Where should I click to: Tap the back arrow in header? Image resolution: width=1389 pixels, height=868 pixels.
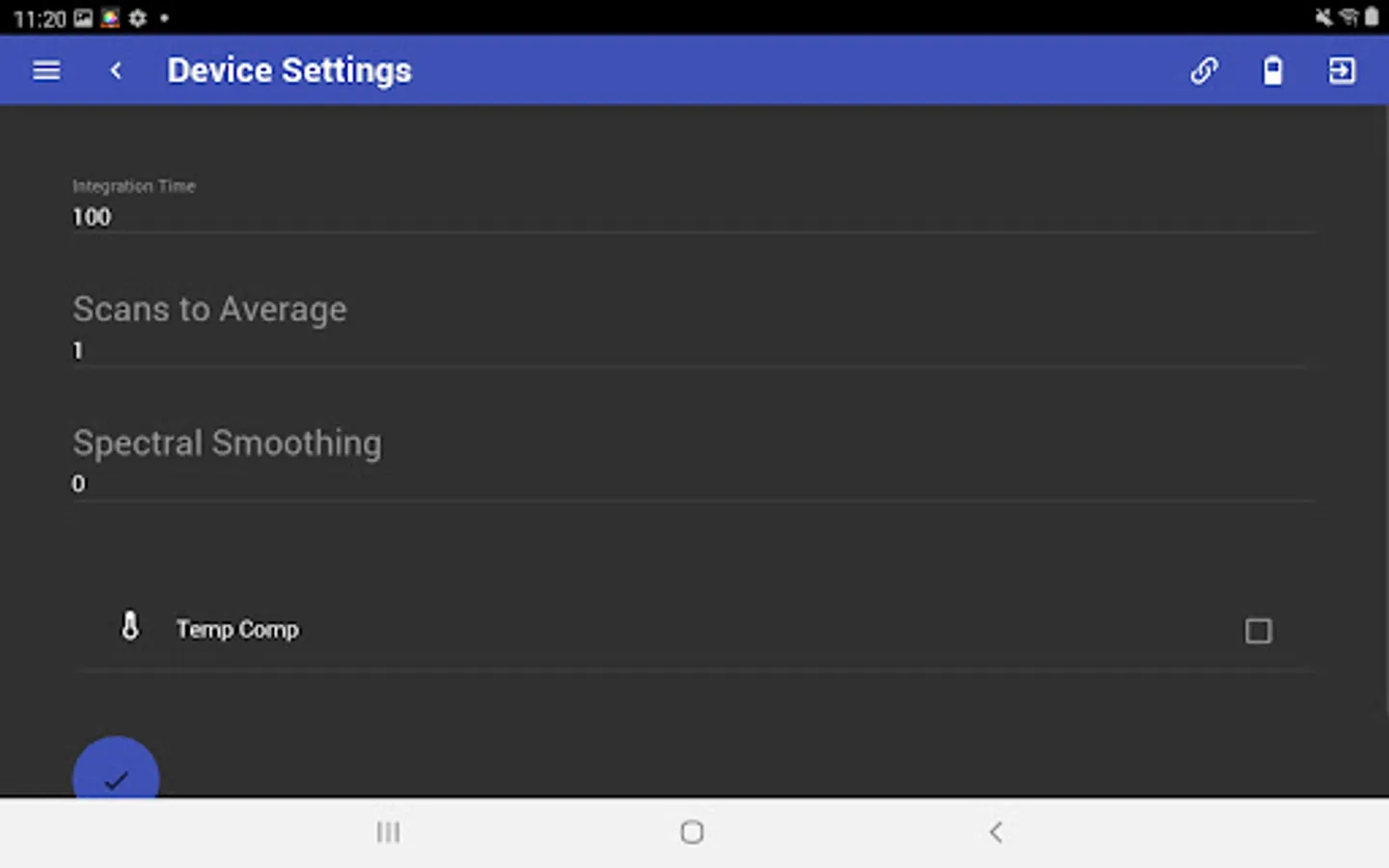click(x=116, y=70)
